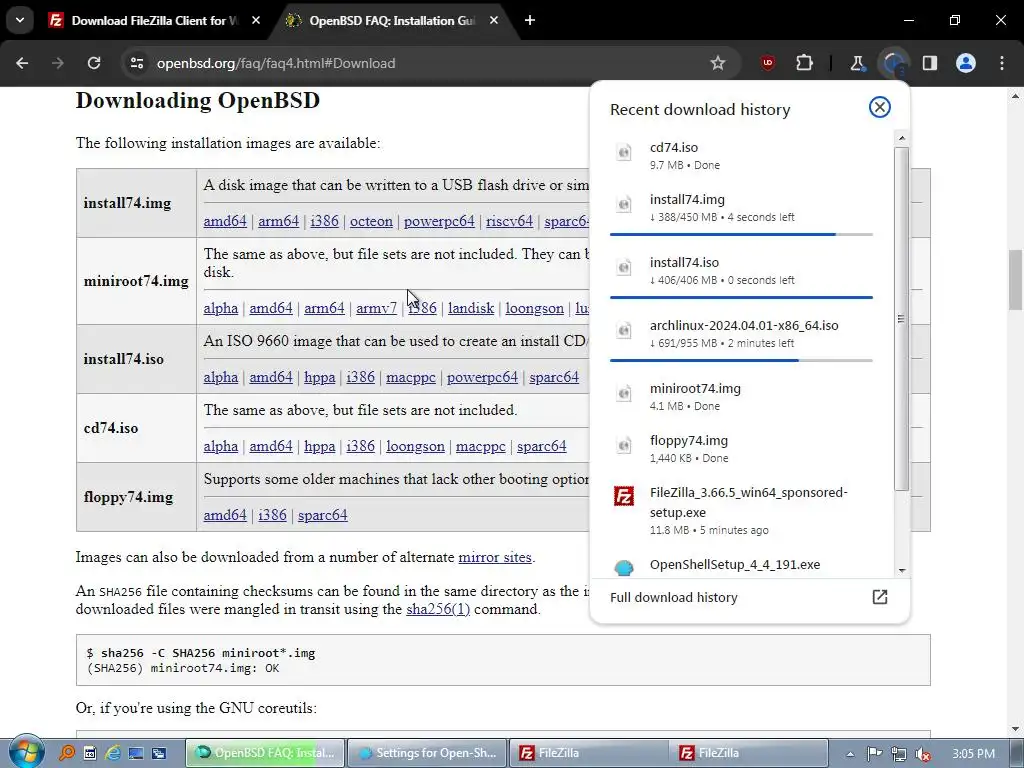Open the loongson link for cd74.iso

[x=415, y=446]
